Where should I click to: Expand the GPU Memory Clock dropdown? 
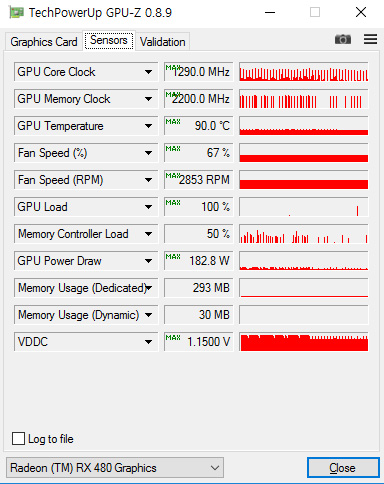click(86, 99)
